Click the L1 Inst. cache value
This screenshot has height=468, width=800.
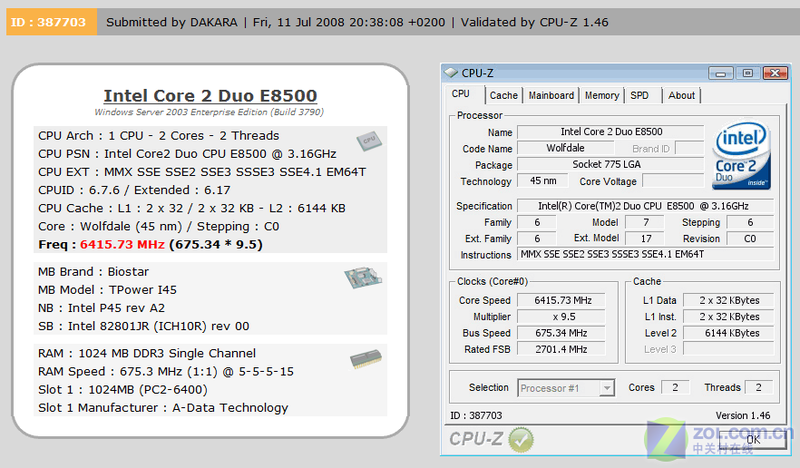tap(729, 317)
